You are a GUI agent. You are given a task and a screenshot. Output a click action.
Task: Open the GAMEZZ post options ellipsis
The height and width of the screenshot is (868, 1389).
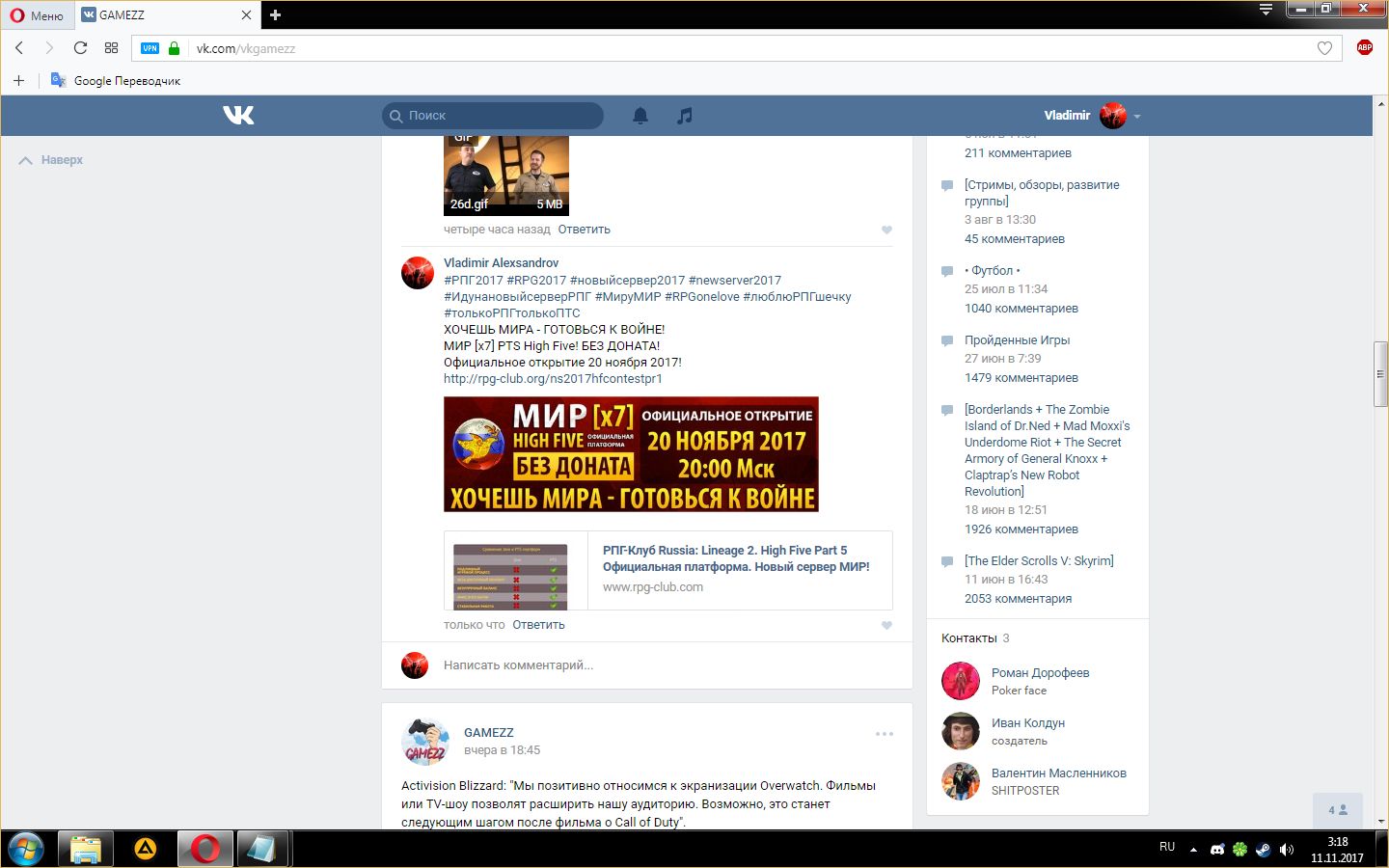[884, 734]
